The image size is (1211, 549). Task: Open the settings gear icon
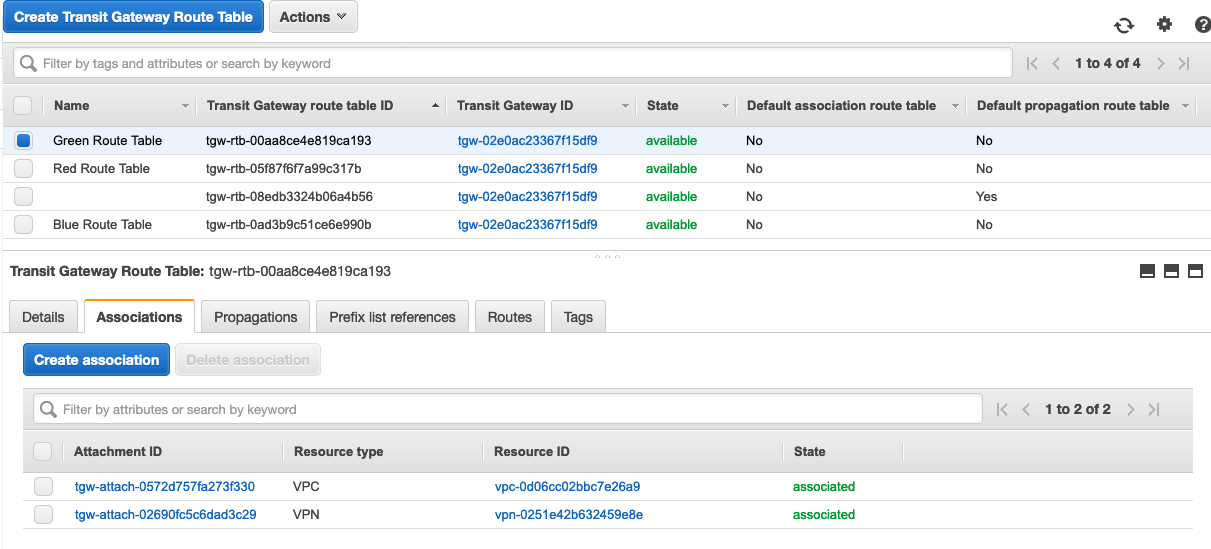coord(1164,25)
